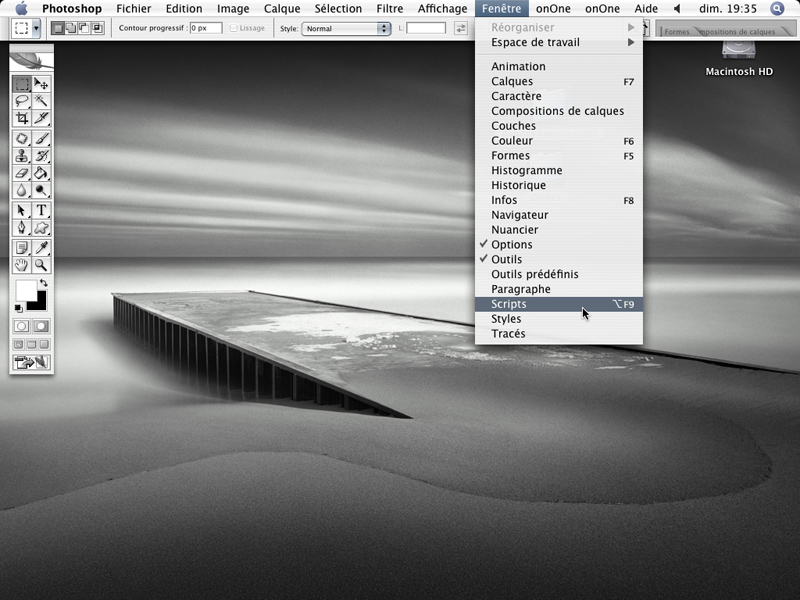Click the Contour progressif value field

(x=206, y=28)
